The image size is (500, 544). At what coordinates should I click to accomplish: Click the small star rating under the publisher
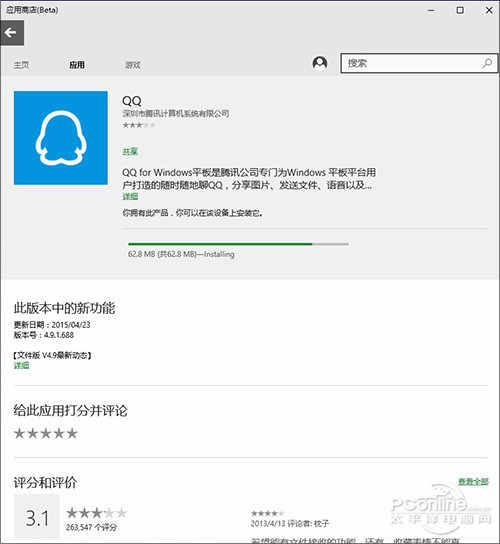[139, 125]
